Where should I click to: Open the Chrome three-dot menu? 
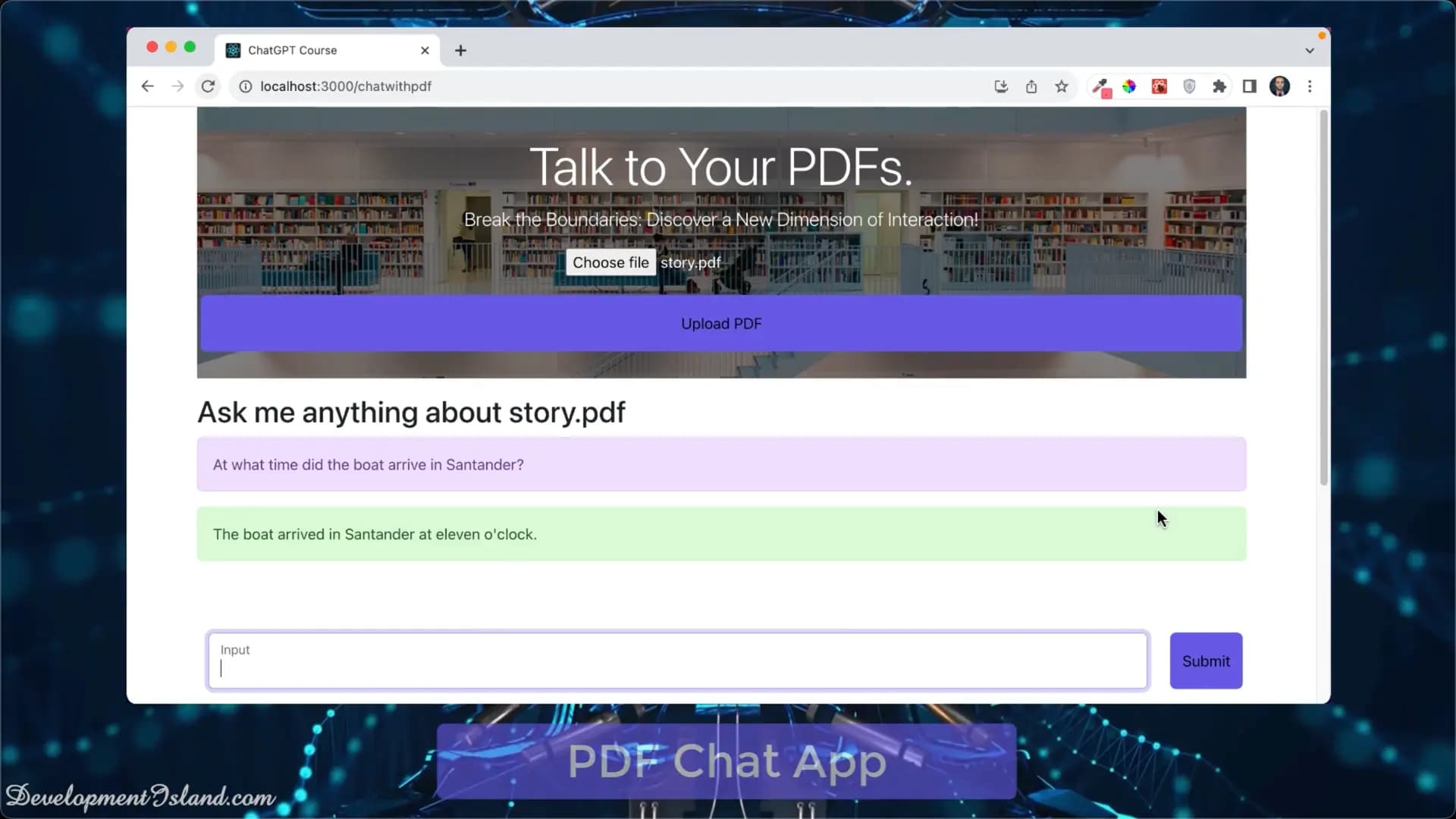[1310, 86]
